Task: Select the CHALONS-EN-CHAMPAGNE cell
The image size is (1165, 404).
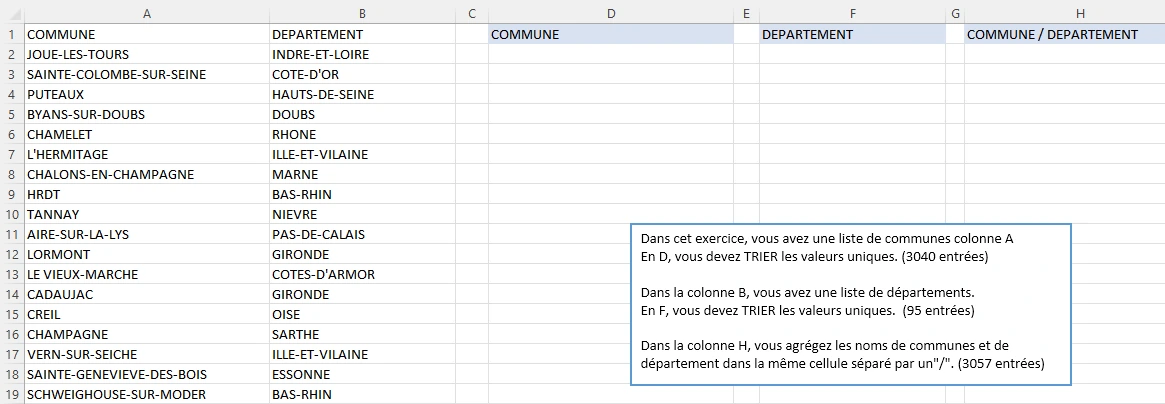Action: pos(146,174)
